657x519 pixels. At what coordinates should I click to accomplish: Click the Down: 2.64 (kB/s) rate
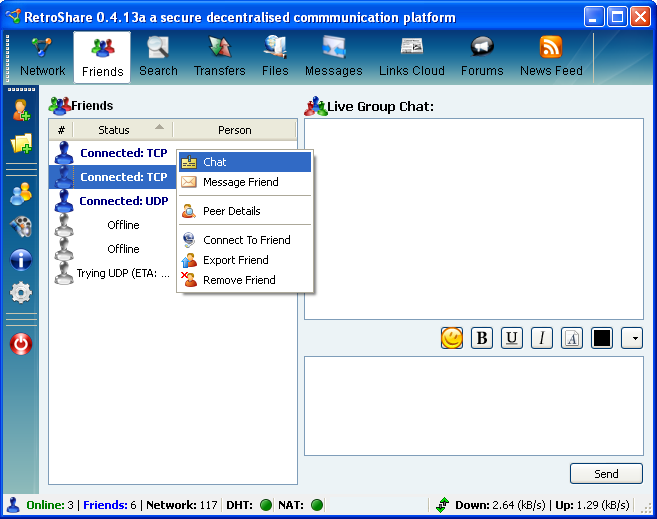500,505
